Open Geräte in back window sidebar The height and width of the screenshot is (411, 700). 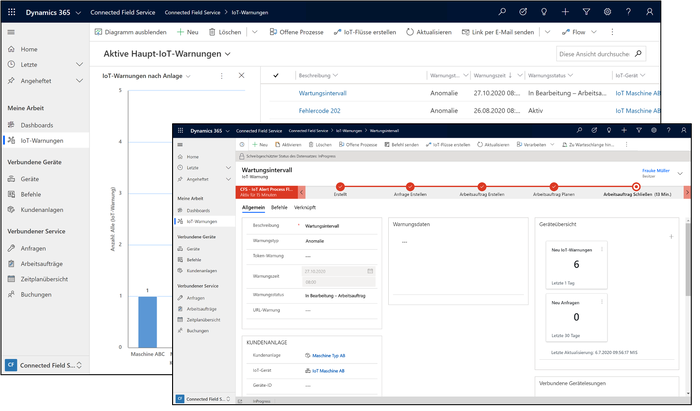coord(29,179)
